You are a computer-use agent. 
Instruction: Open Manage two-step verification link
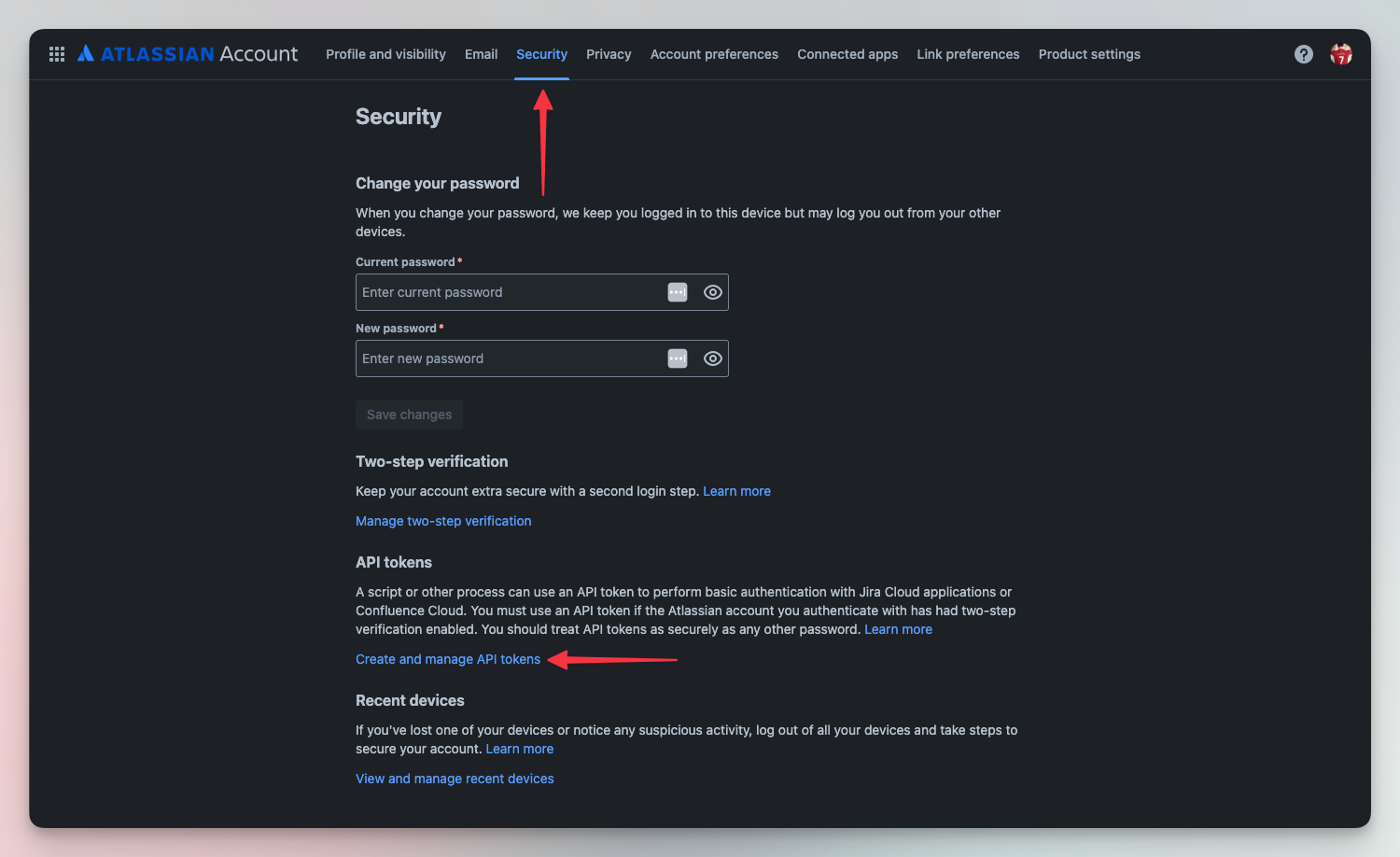pos(443,521)
